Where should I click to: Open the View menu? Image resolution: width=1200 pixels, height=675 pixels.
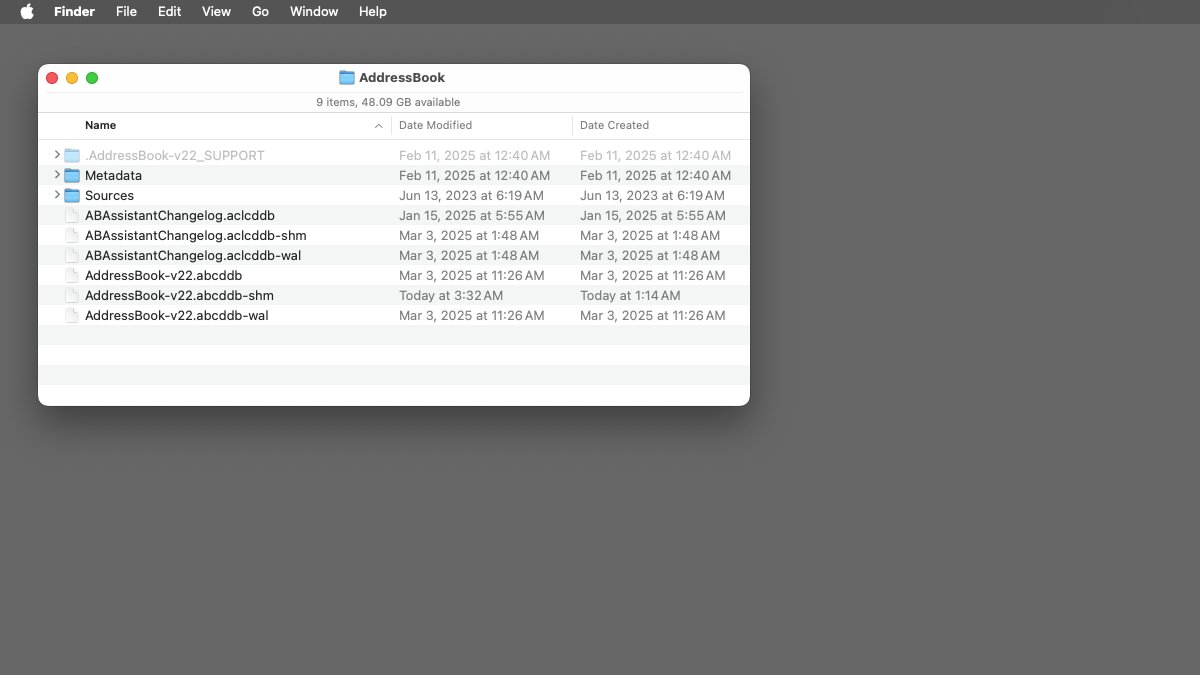(x=216, y=12)
